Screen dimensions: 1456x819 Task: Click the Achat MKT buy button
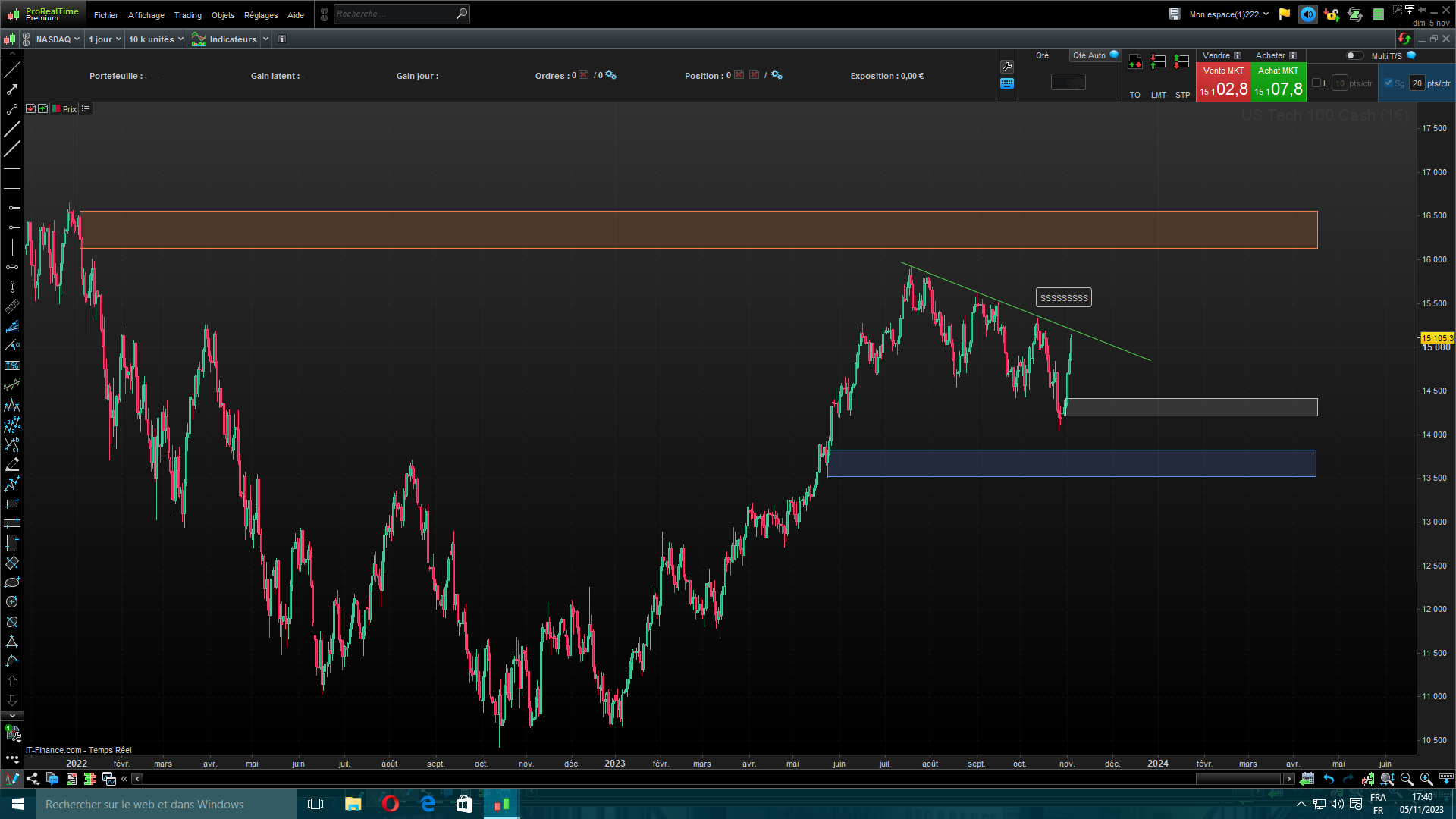click(x=1279, y=82)
